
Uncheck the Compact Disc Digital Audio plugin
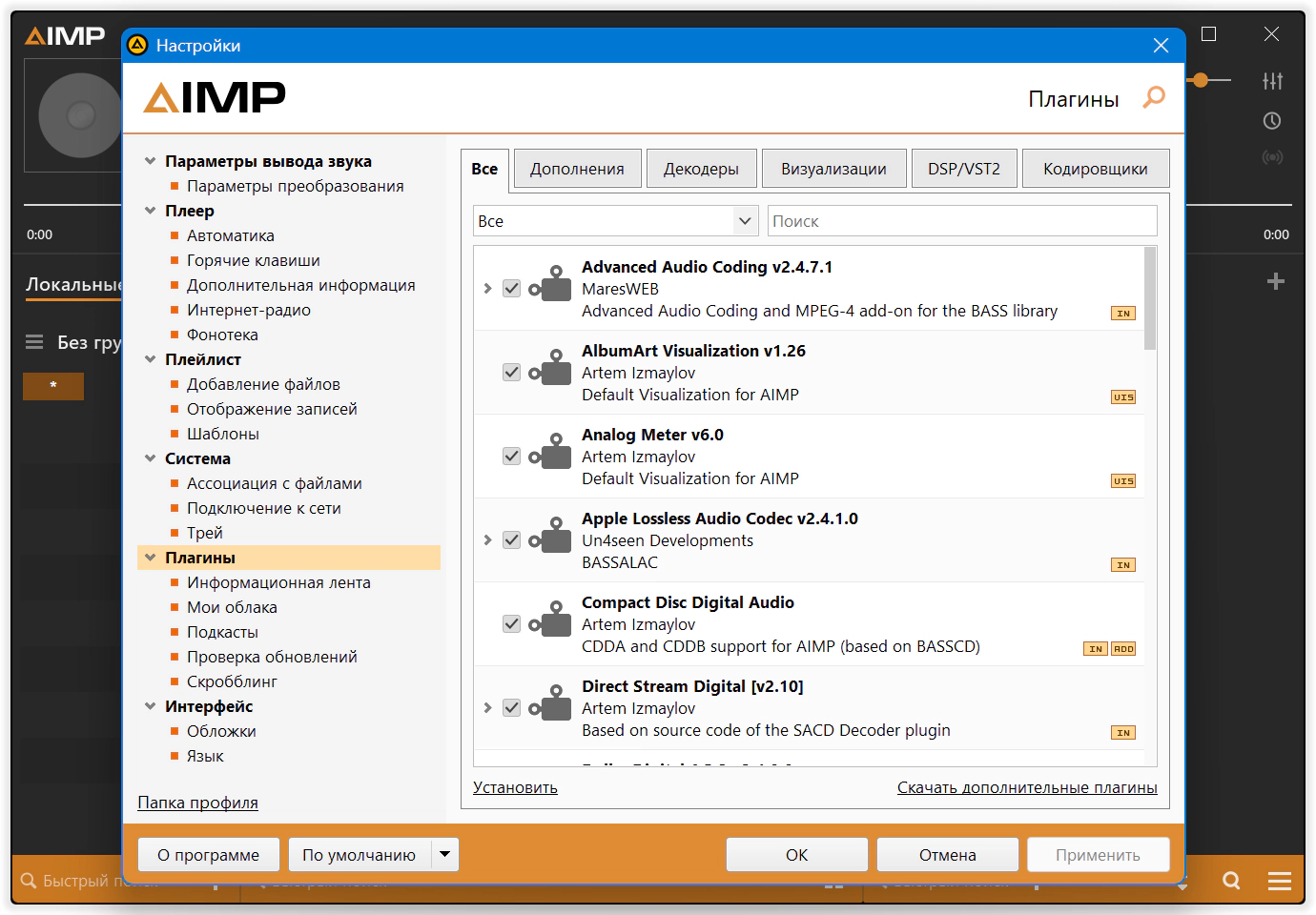512,623
